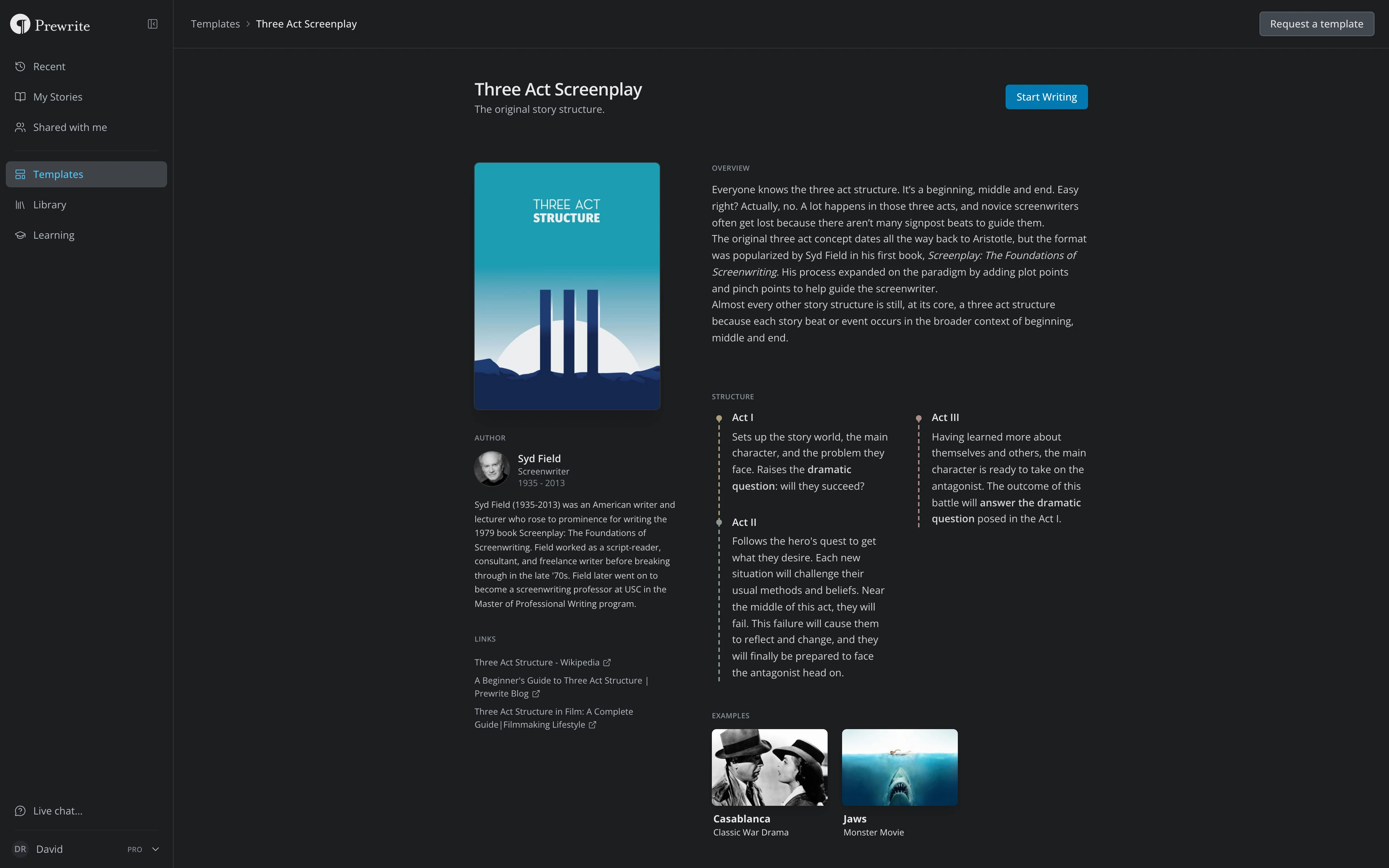Viewport: 1389px width, 868px height.
Task: Click the Three Act Structure cover image
Action: (x=567, y=286)
